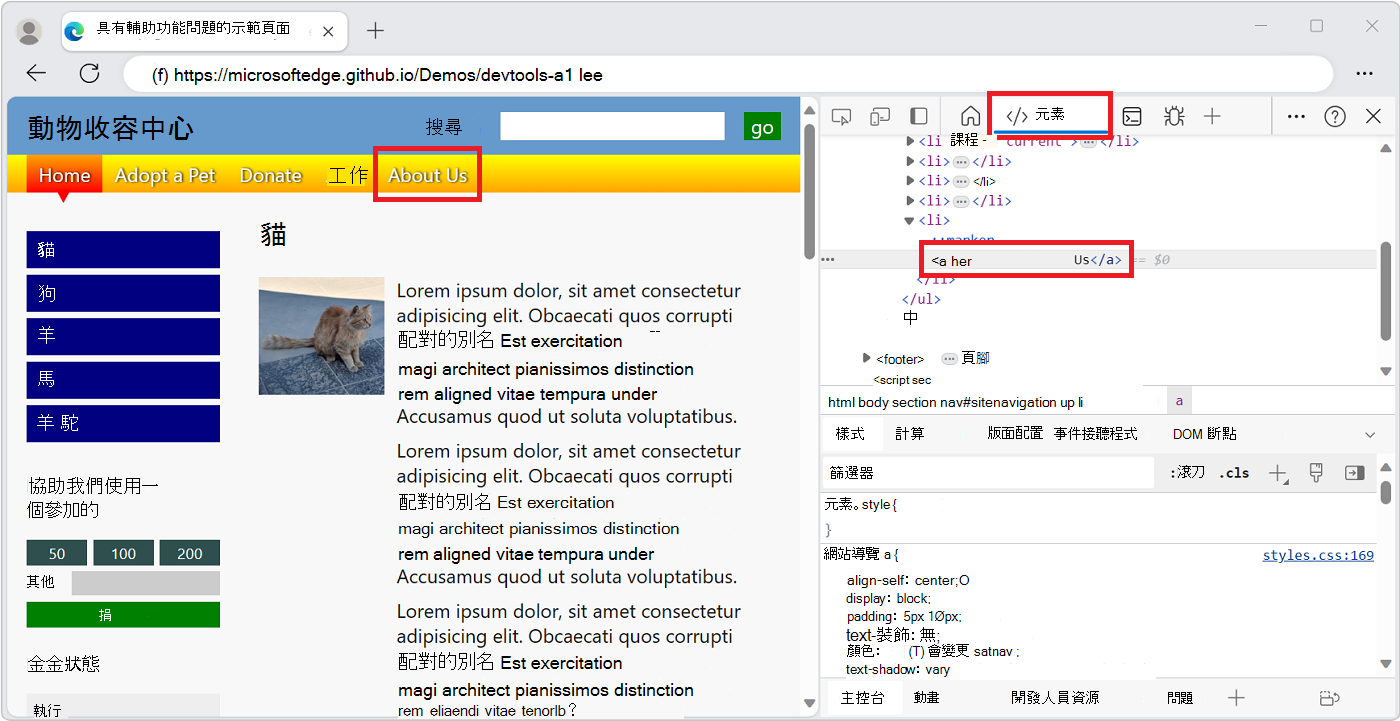The width and height of the screenshot is (1400, 721).
Task: Open the overflow tabs chevron in Styles bar
Action: click(1369, 433)
